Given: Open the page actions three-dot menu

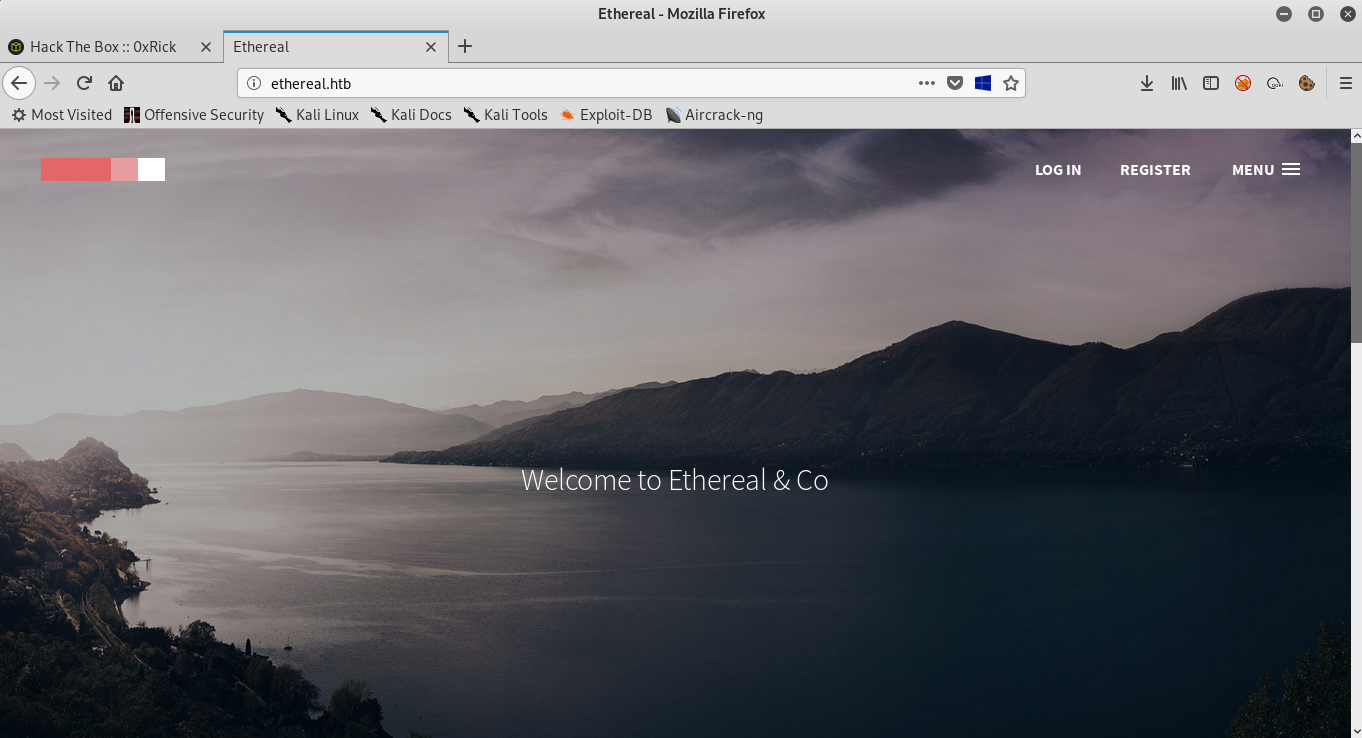Looking at the screenshot, I should pyautogui.click(x=927, y=83).
